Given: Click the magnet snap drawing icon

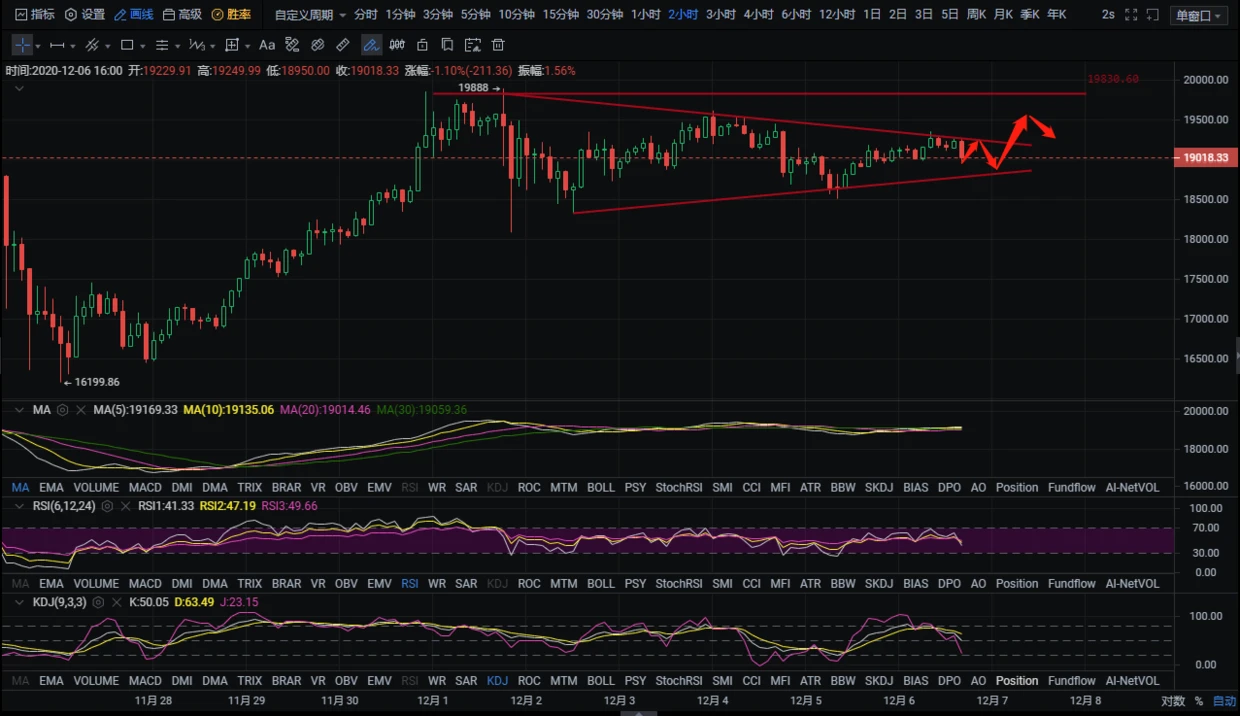Looking at the screenshot, I should click(292, 45).
